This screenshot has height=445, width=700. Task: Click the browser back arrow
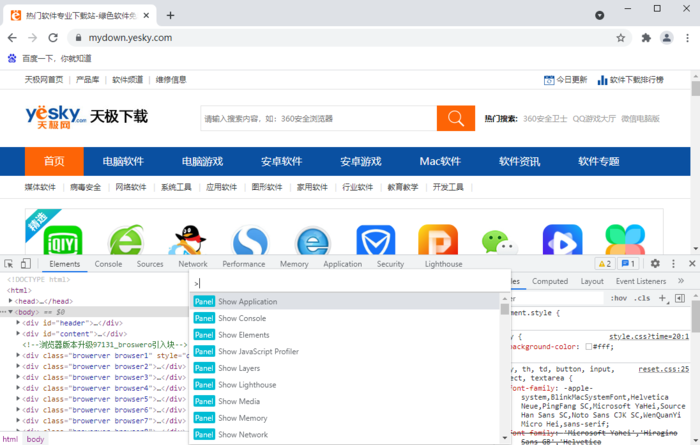12,38
